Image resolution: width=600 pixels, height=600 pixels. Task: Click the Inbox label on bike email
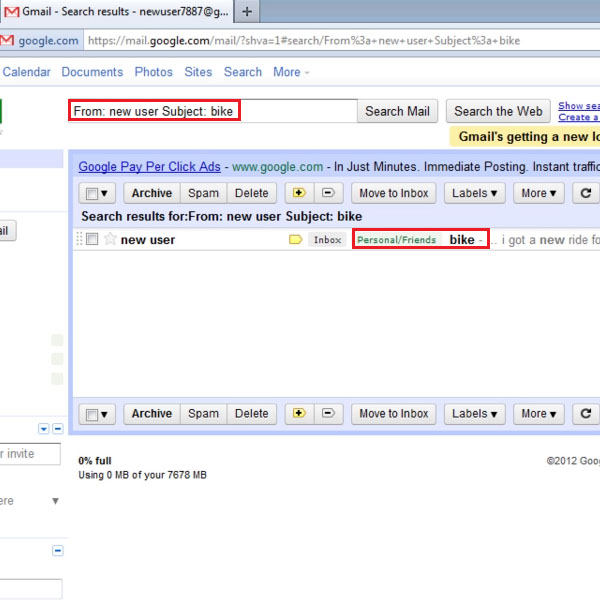tap(328, 240)
